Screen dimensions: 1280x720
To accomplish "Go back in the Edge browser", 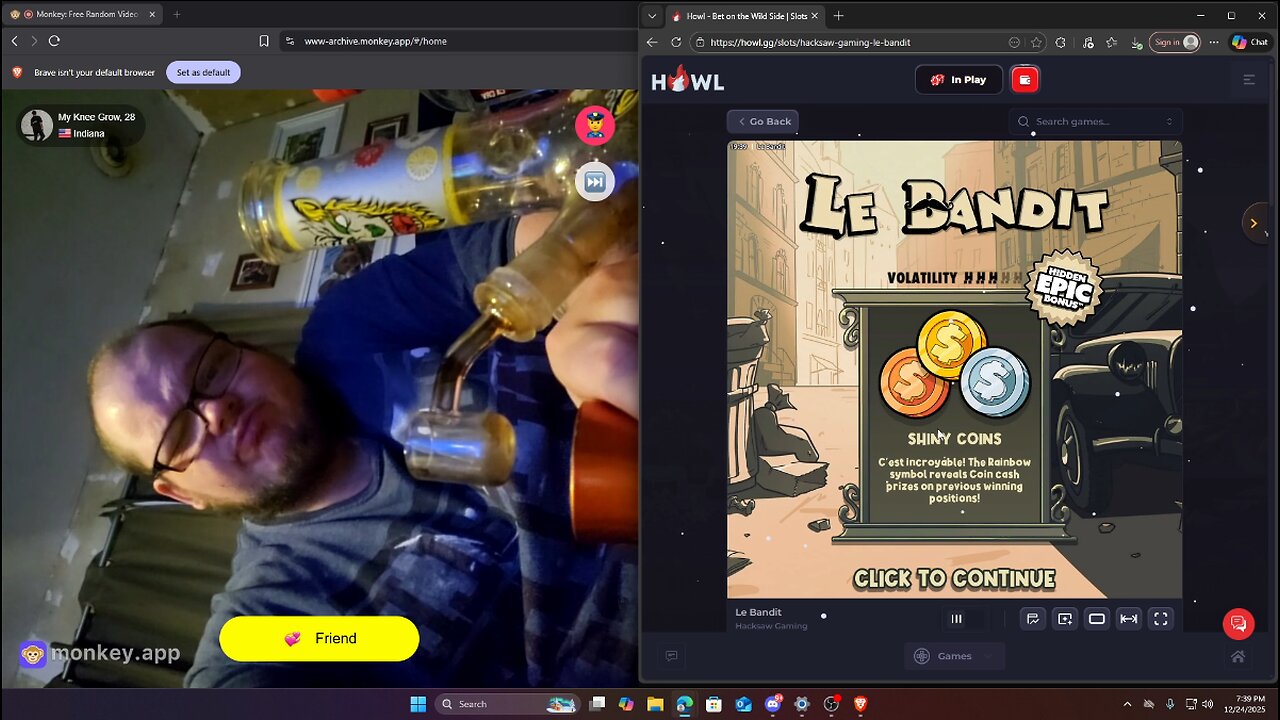I will click(x=652, y=42).
